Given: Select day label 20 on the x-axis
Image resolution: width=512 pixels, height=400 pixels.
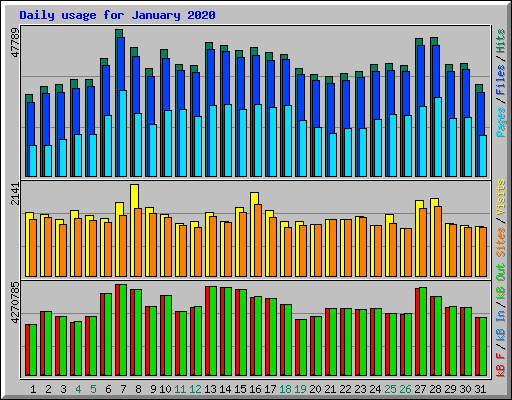Looking at the screenshot, I should point(315,389).
